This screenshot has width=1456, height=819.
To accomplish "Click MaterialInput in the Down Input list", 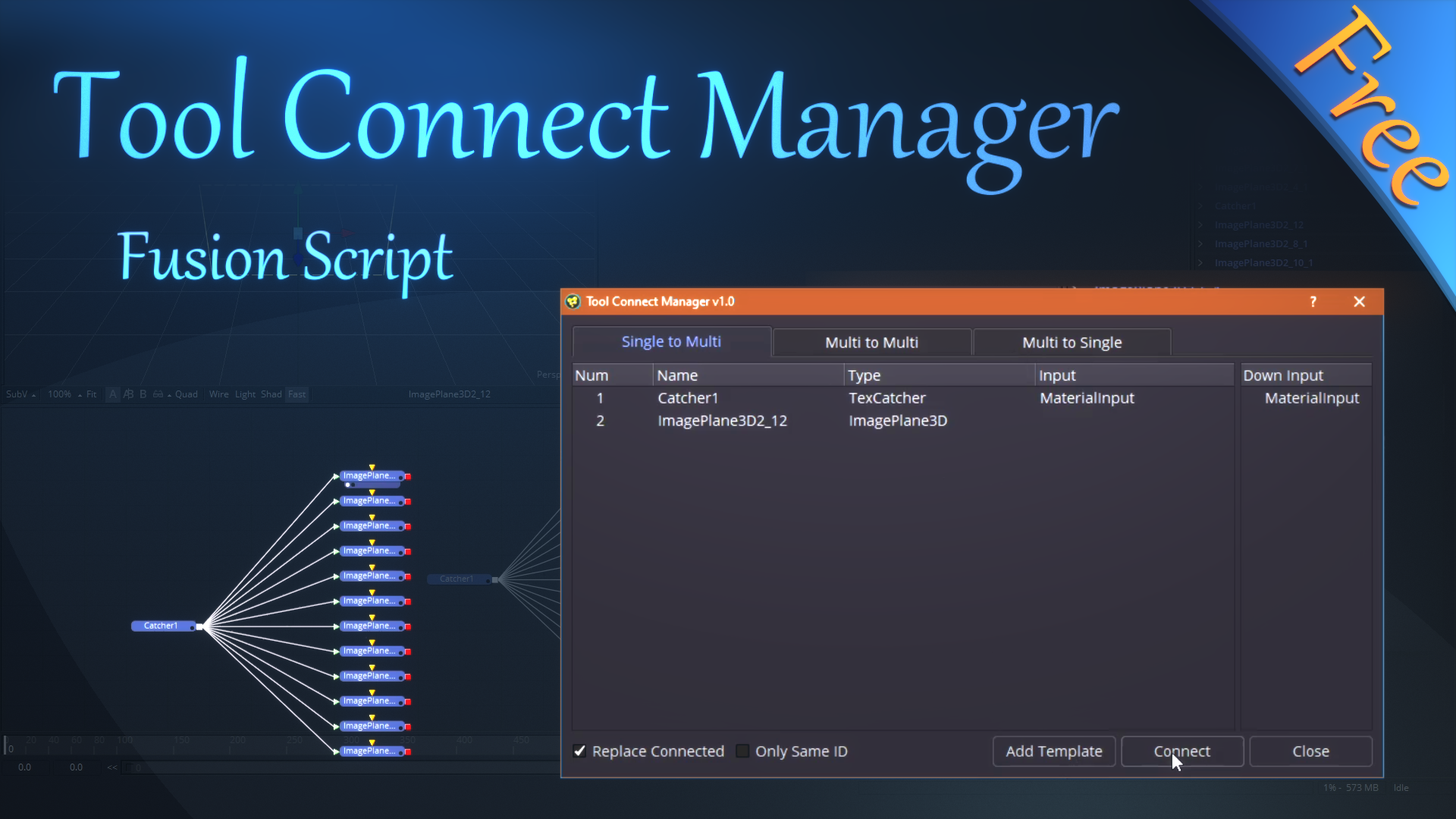I will 1312,398.
